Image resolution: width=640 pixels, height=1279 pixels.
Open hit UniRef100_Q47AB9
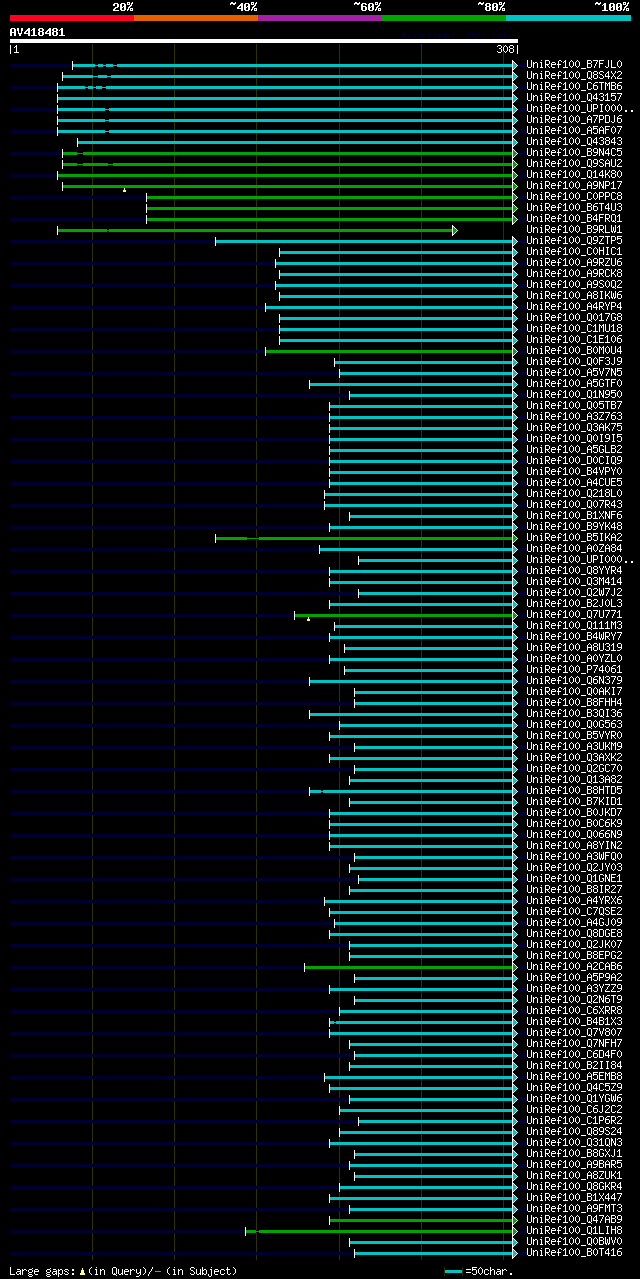point(574,1220)
